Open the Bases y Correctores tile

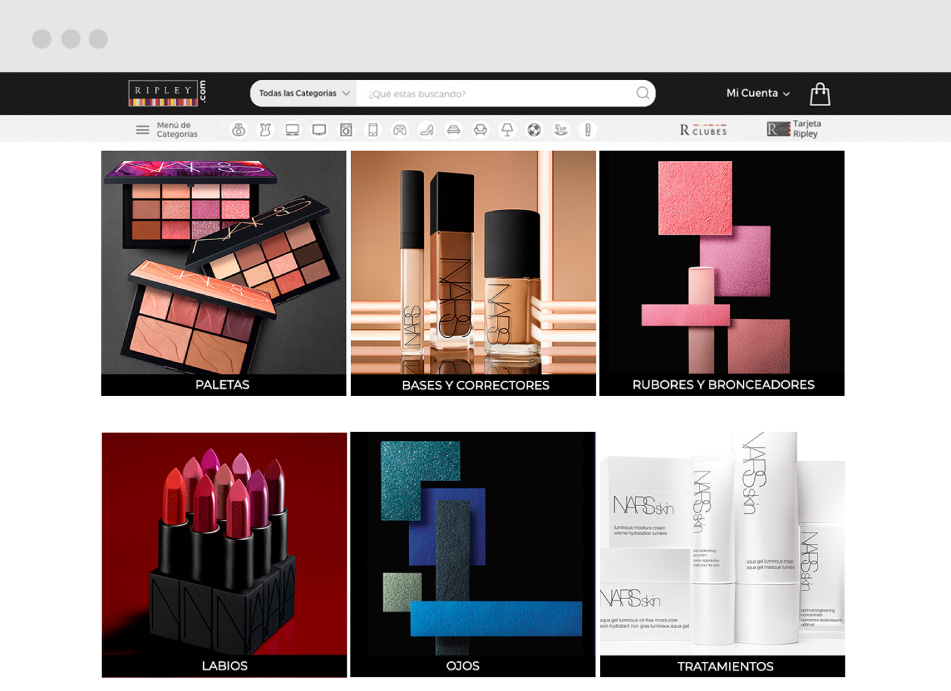click(474, 273)
